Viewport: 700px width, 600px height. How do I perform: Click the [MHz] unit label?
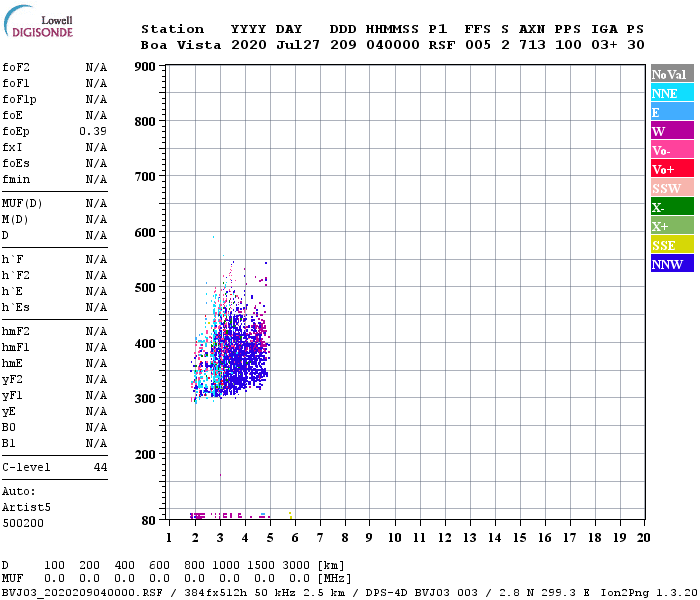(x=334, y=579)
